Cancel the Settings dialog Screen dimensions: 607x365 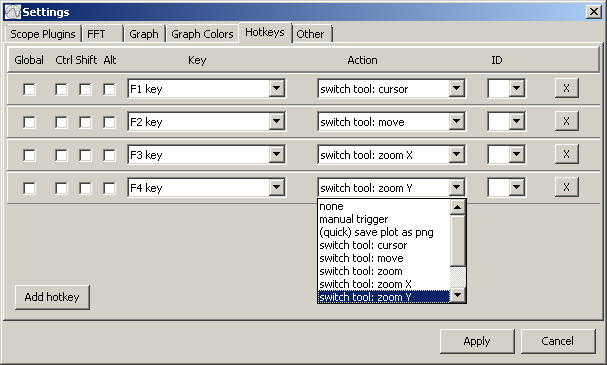(557, 341)
